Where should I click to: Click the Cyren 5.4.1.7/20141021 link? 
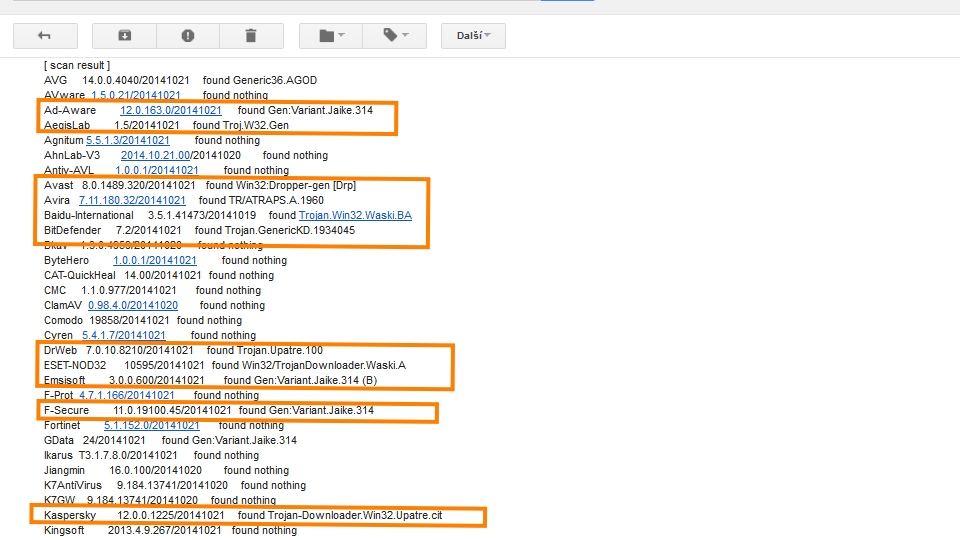point(124,335)
